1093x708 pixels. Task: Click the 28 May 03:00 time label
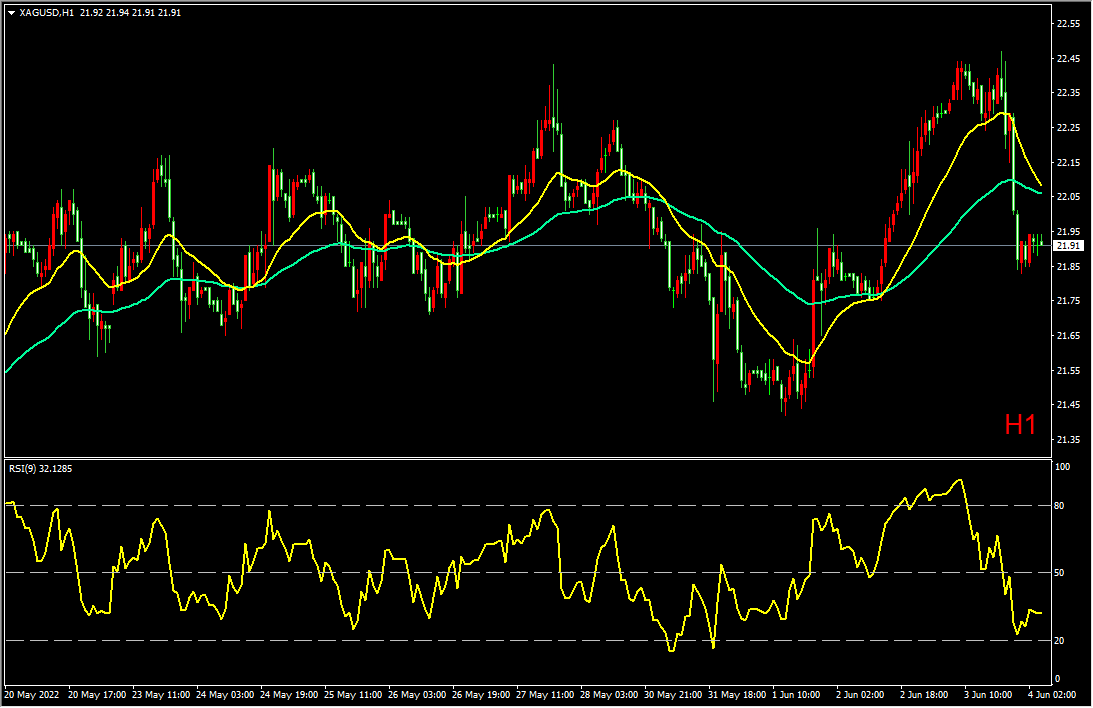coord(609,695)
